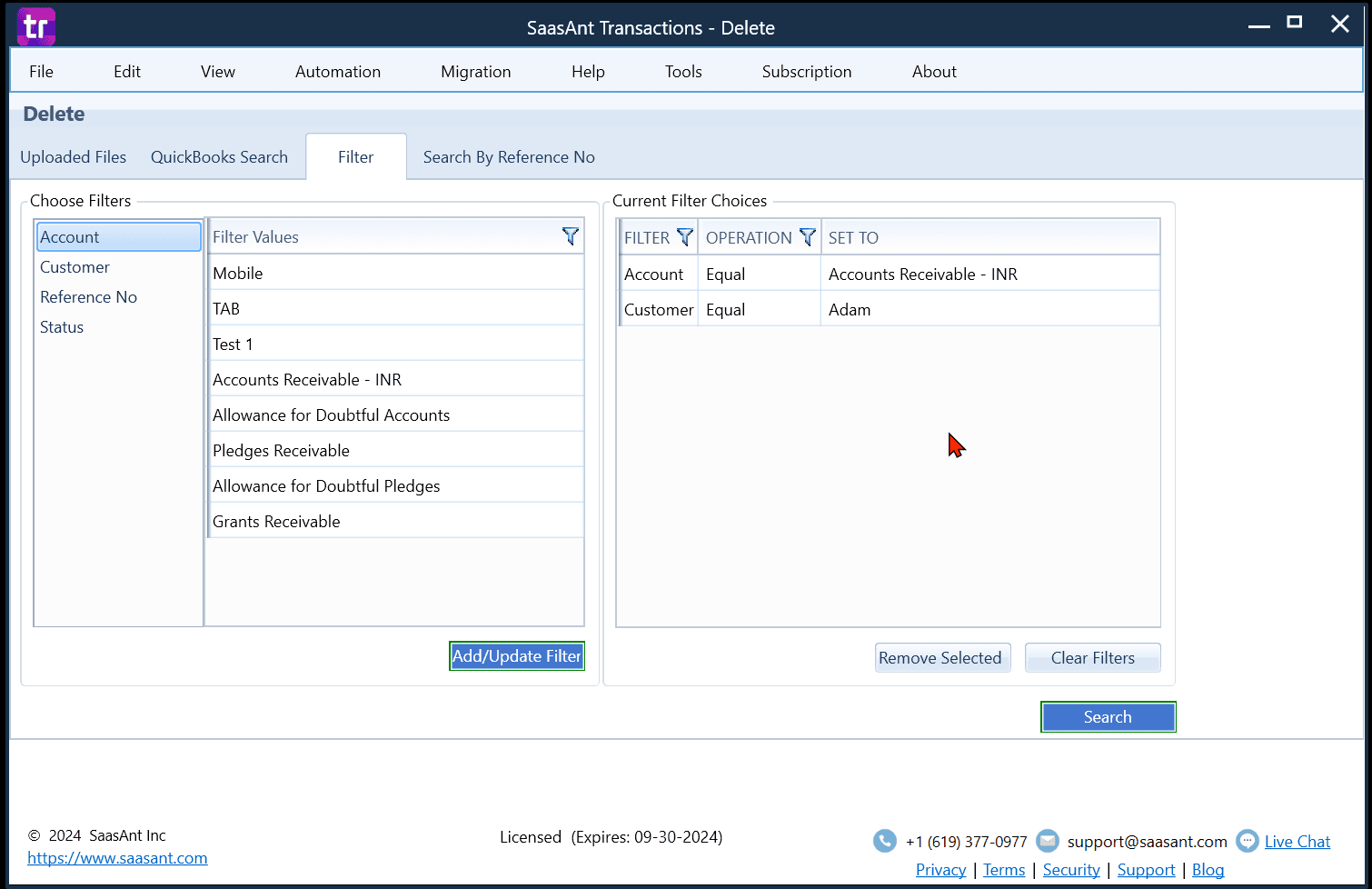The width and height of the screenshot is (1372, 889).
Task: Click support@saasant.com email address
Action: pyautogui.click(x=1148, y=841)
